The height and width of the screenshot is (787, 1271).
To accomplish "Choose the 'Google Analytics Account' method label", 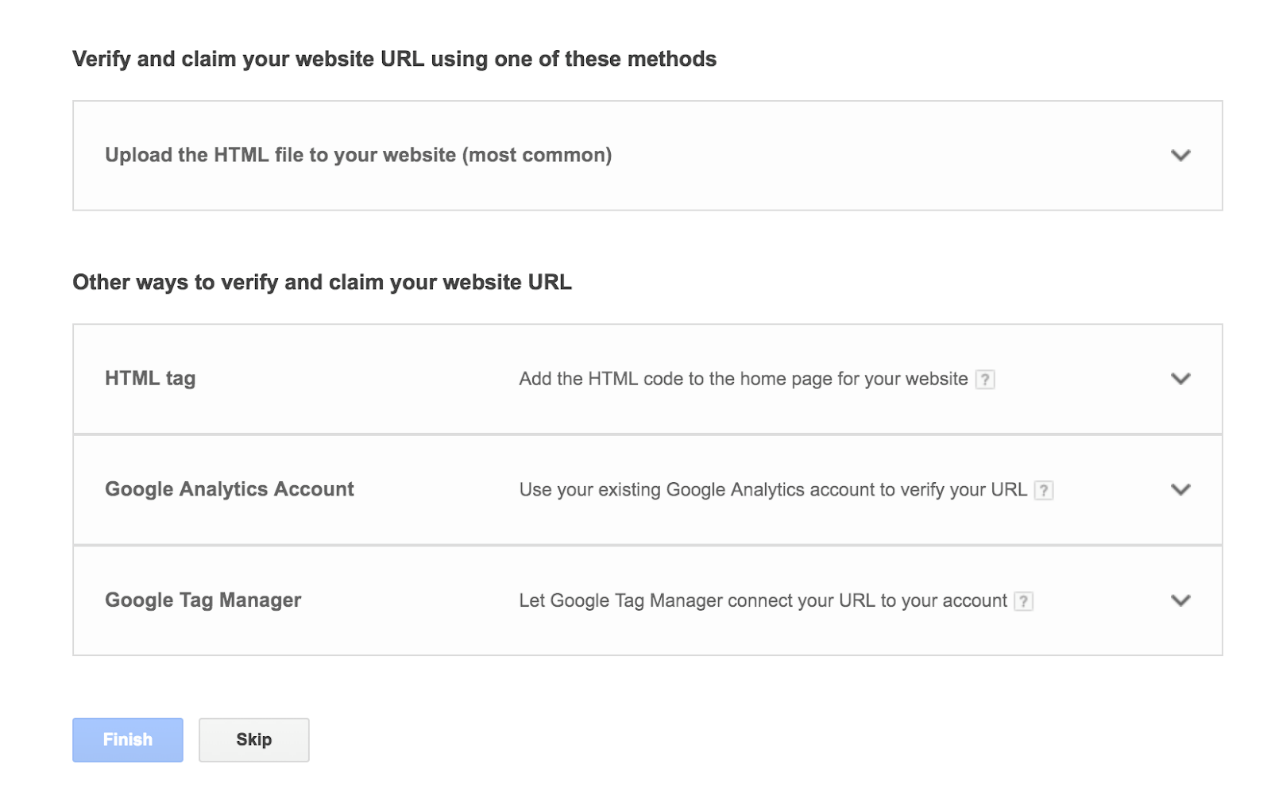I will [x=230, y=489].
